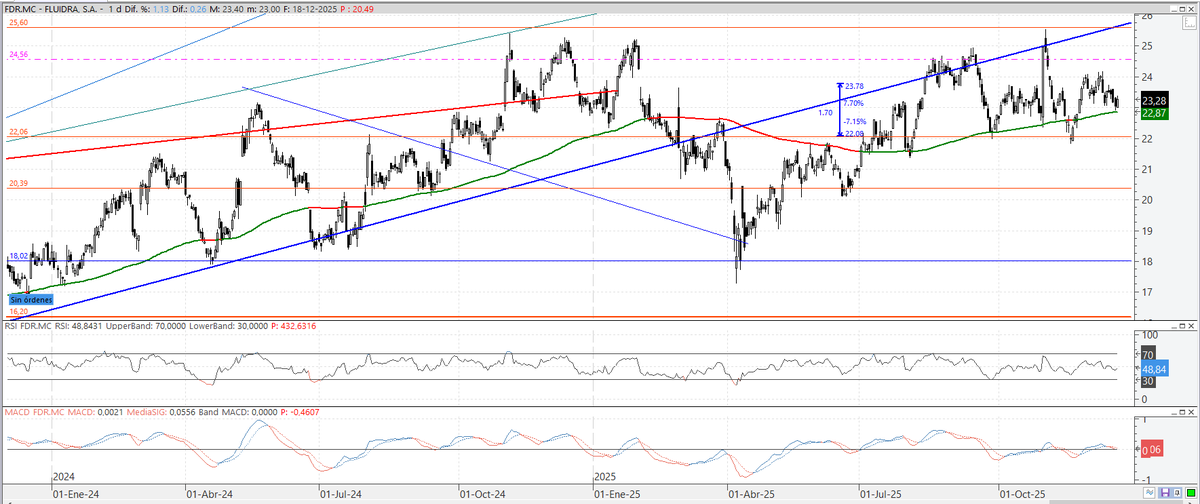Viewport: 1200px width, 504px height.
Task: Close the main price chart panel
Action: coord(1191,9)
